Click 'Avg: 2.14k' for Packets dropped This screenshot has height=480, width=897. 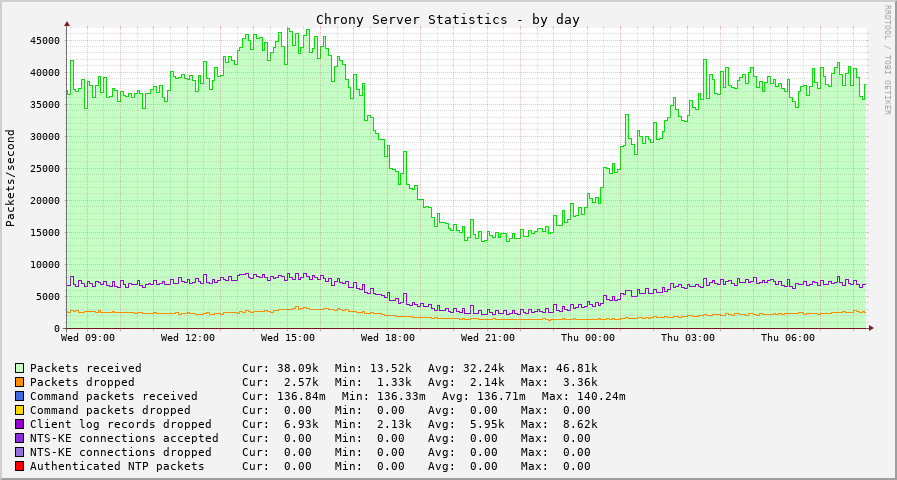pyautogui.click(x=466, y=382)
